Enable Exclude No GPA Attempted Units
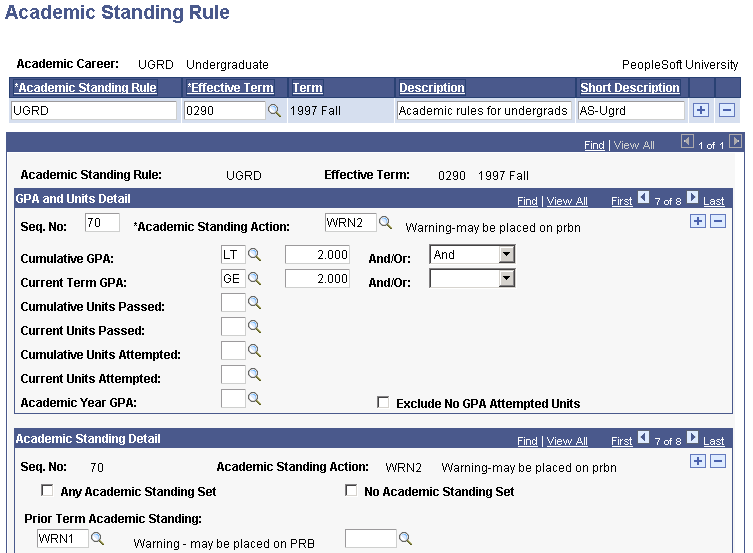 pos(383,402)
